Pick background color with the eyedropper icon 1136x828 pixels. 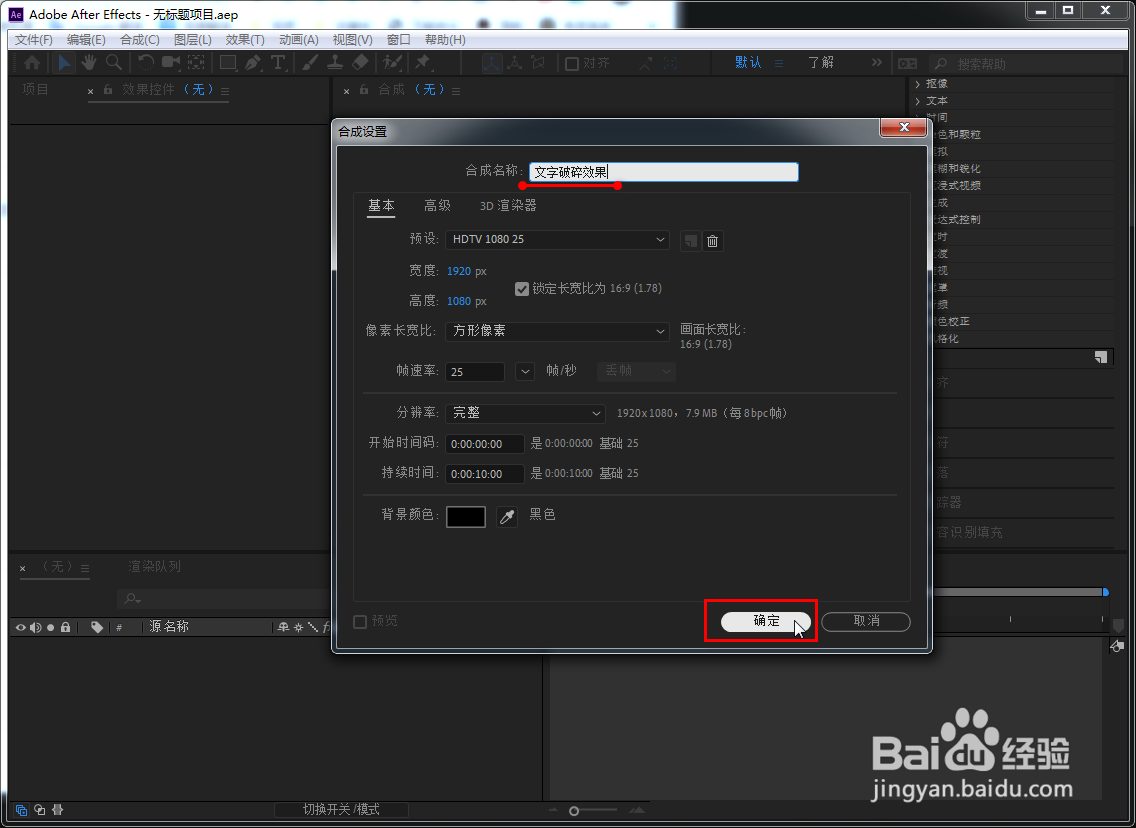point(506,516)
